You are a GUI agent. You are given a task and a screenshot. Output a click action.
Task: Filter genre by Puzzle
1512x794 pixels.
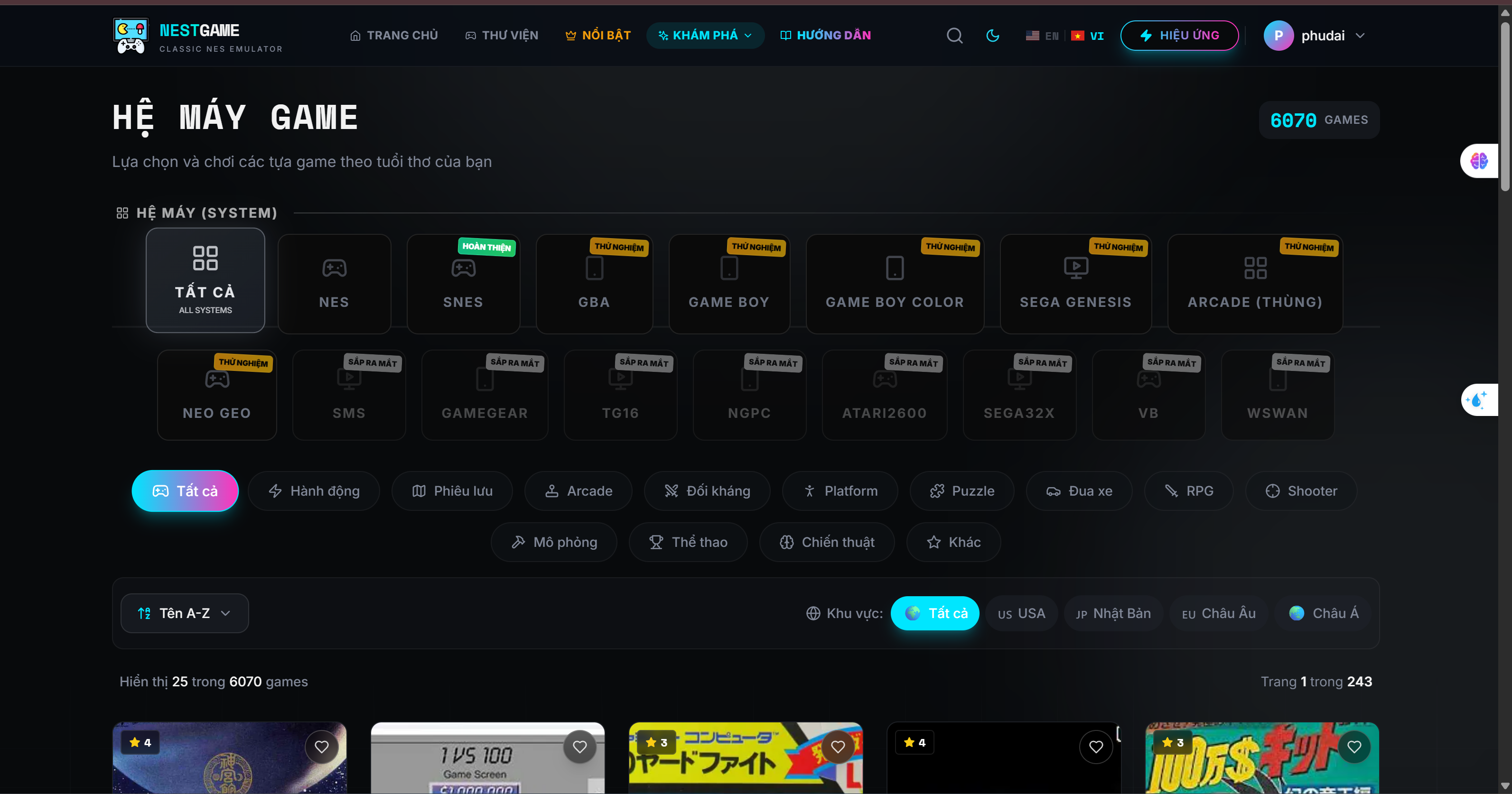coord(962,491)
